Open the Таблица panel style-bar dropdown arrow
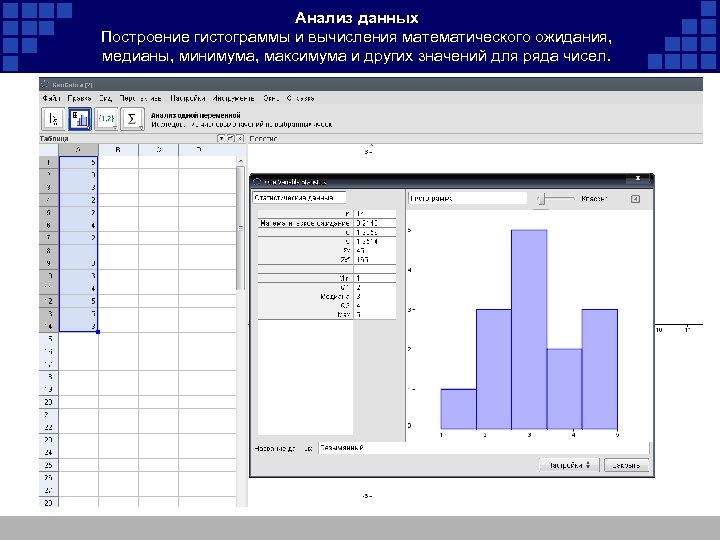This screenshot has width=720, height=540. coord(221,138)
